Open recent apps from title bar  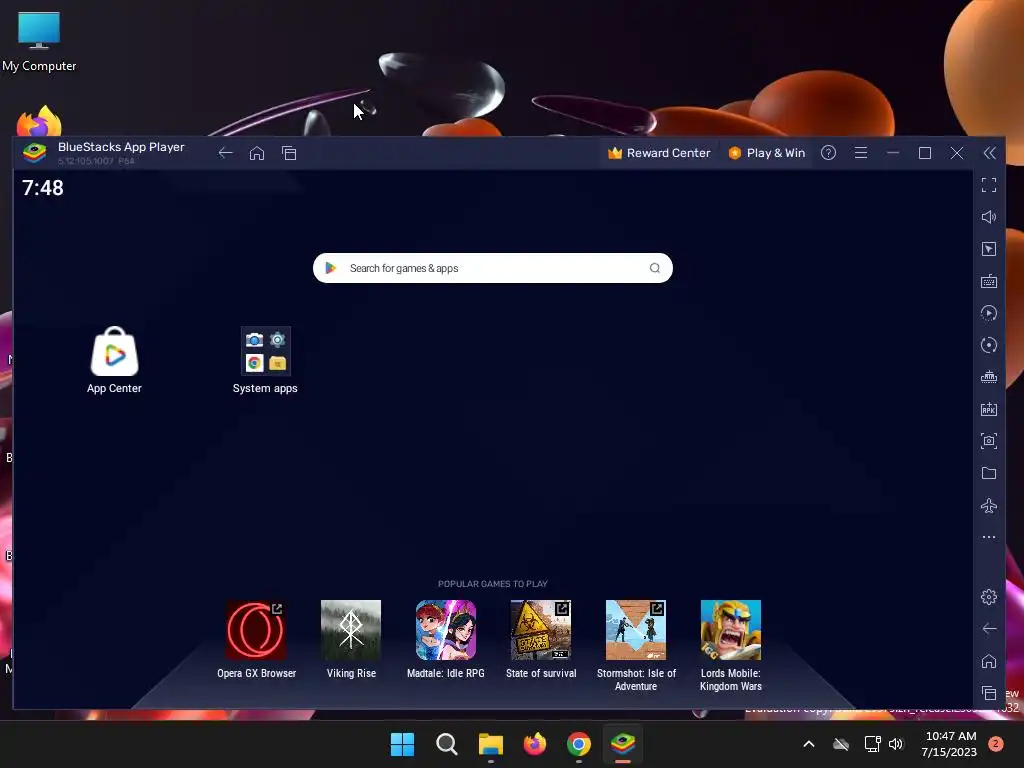(x=289, y=153)
